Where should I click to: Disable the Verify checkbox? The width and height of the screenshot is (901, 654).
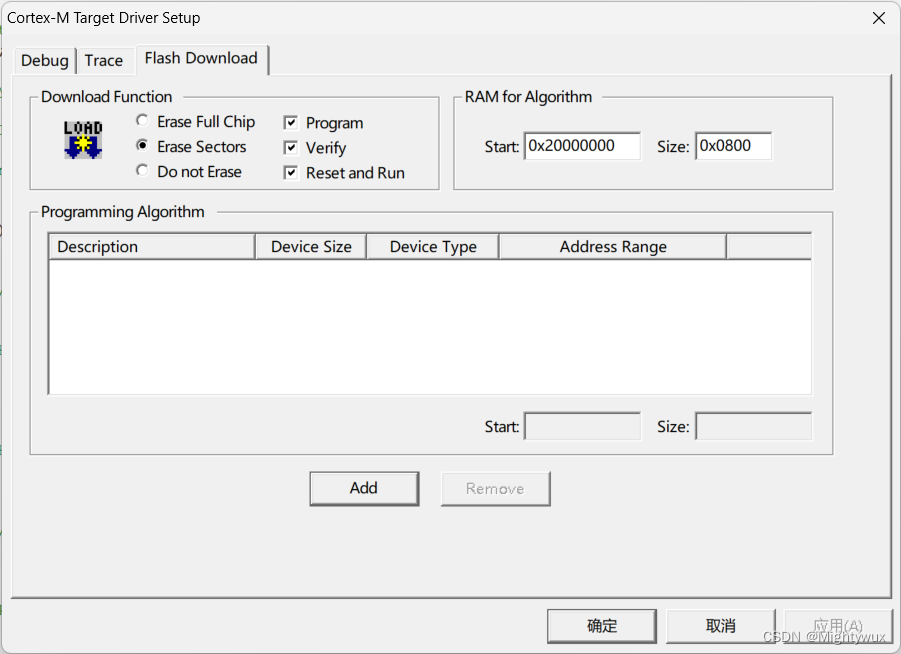tap(290, 147)
